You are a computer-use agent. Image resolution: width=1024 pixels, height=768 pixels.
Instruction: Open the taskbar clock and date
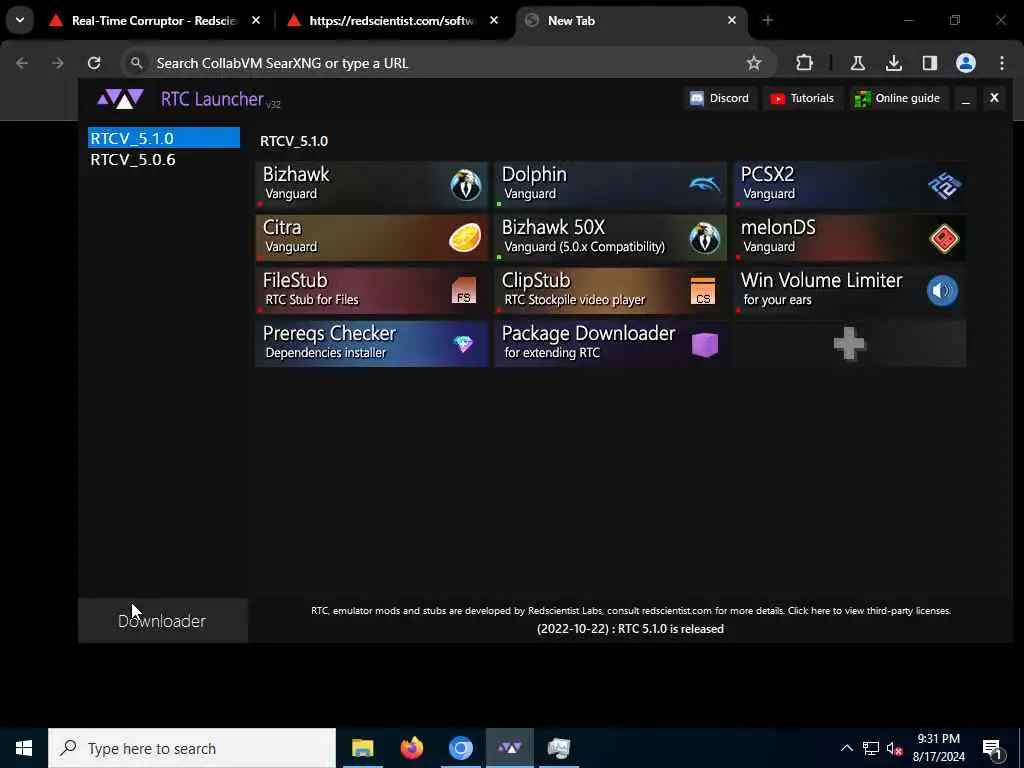click(x=938, y=748)
